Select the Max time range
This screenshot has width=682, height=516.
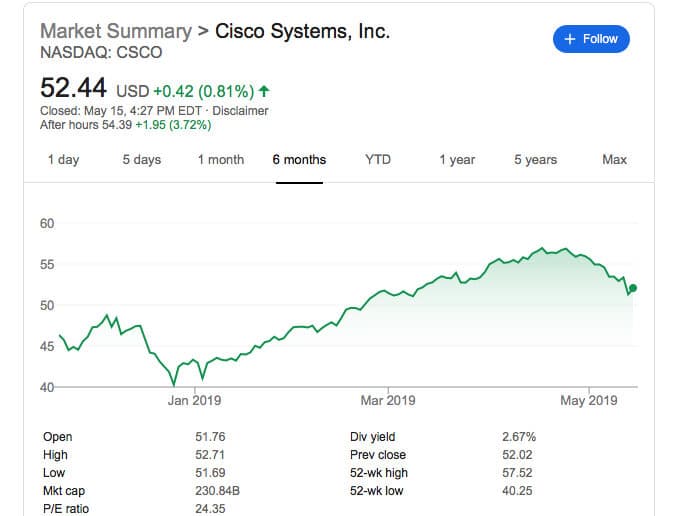pyautogui.click(x=615, y=160)
